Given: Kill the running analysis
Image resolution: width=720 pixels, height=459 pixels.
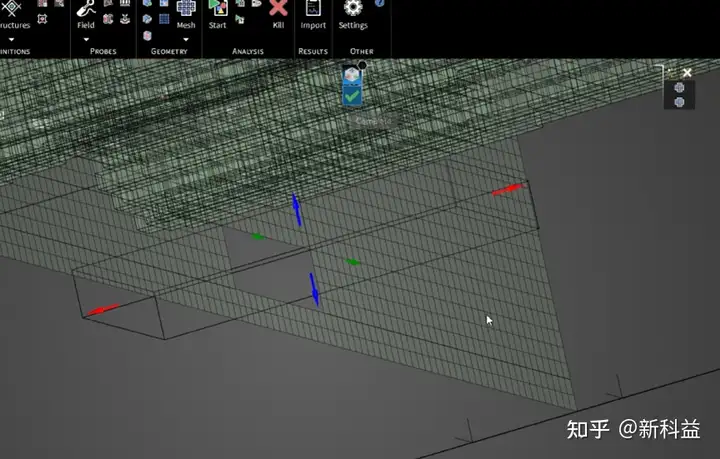Looking at the screenshot, I should pyautogui.click(x=278, y=9).
